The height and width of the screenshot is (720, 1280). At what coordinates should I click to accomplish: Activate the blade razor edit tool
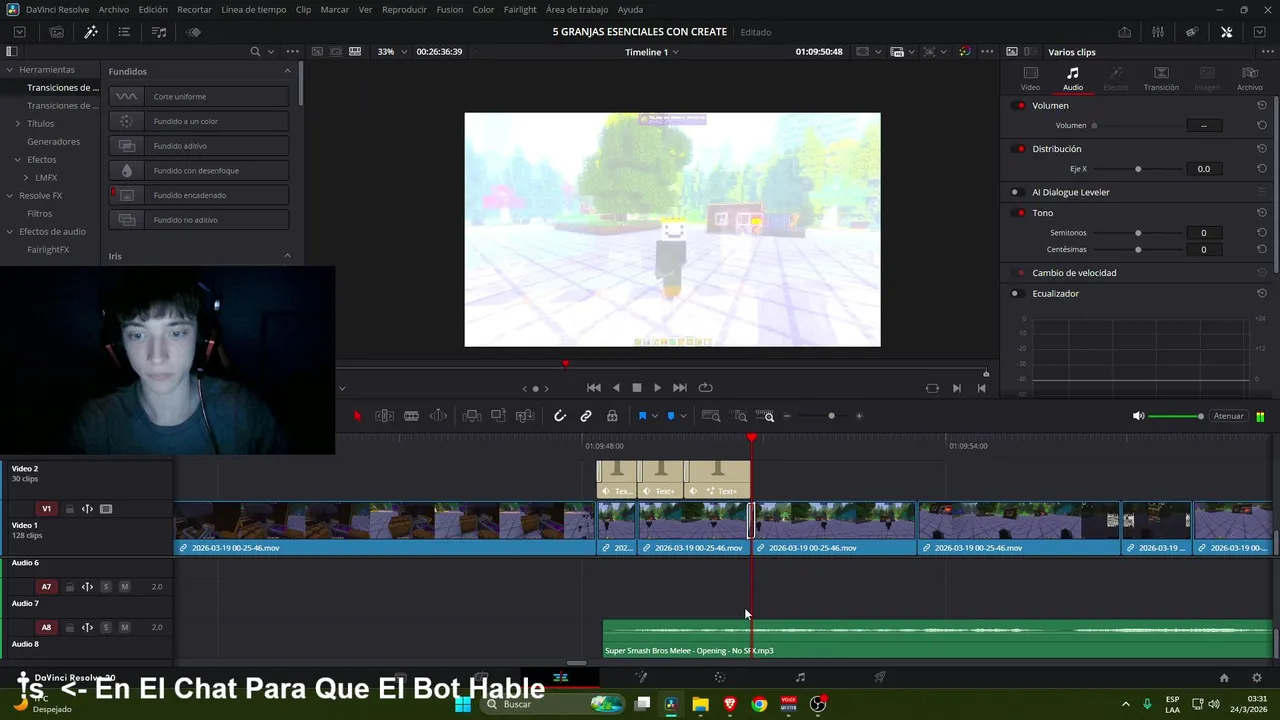click(x=411, y=416)
